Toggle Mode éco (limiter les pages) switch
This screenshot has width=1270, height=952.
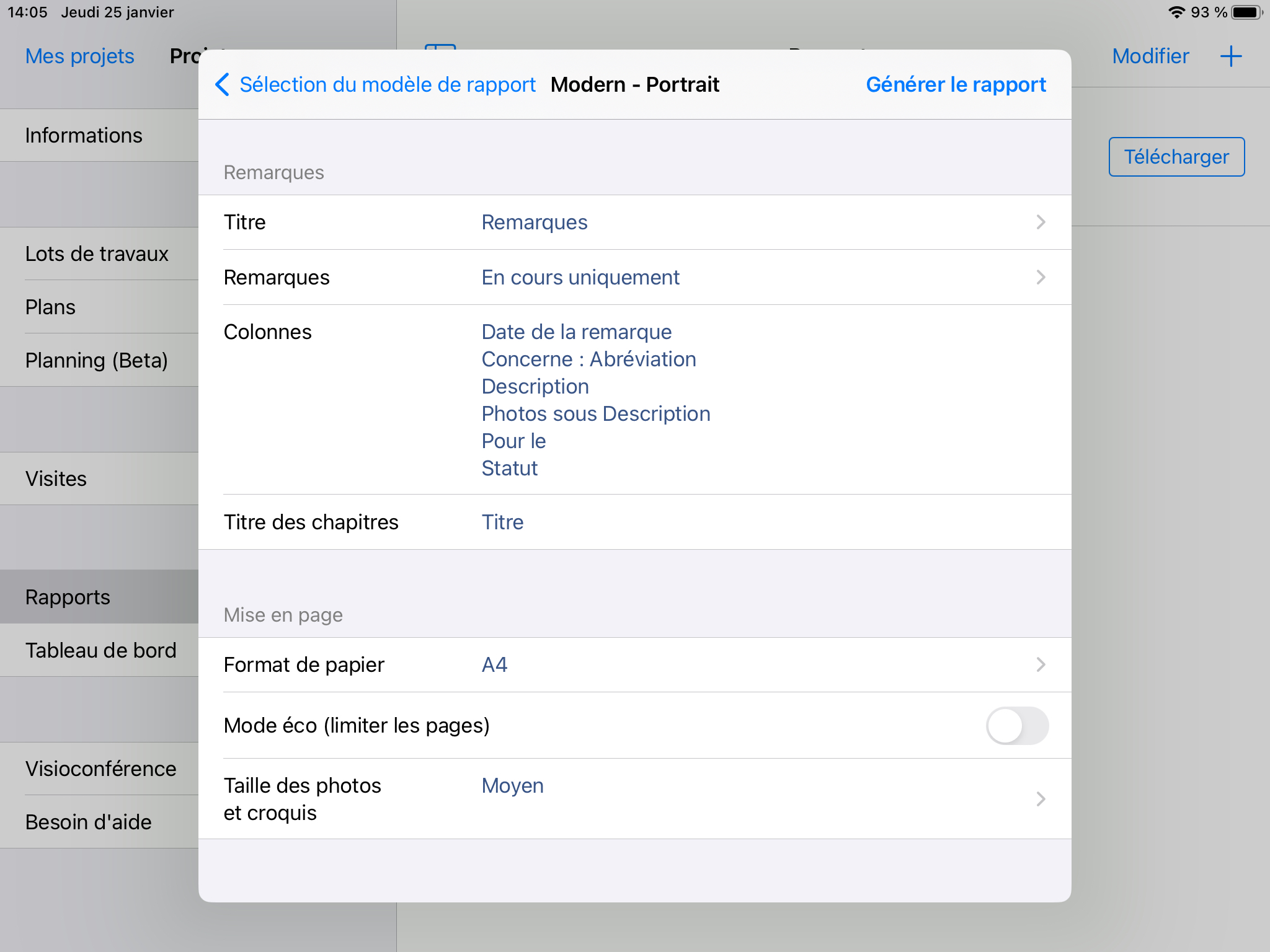coord(1016,725)
